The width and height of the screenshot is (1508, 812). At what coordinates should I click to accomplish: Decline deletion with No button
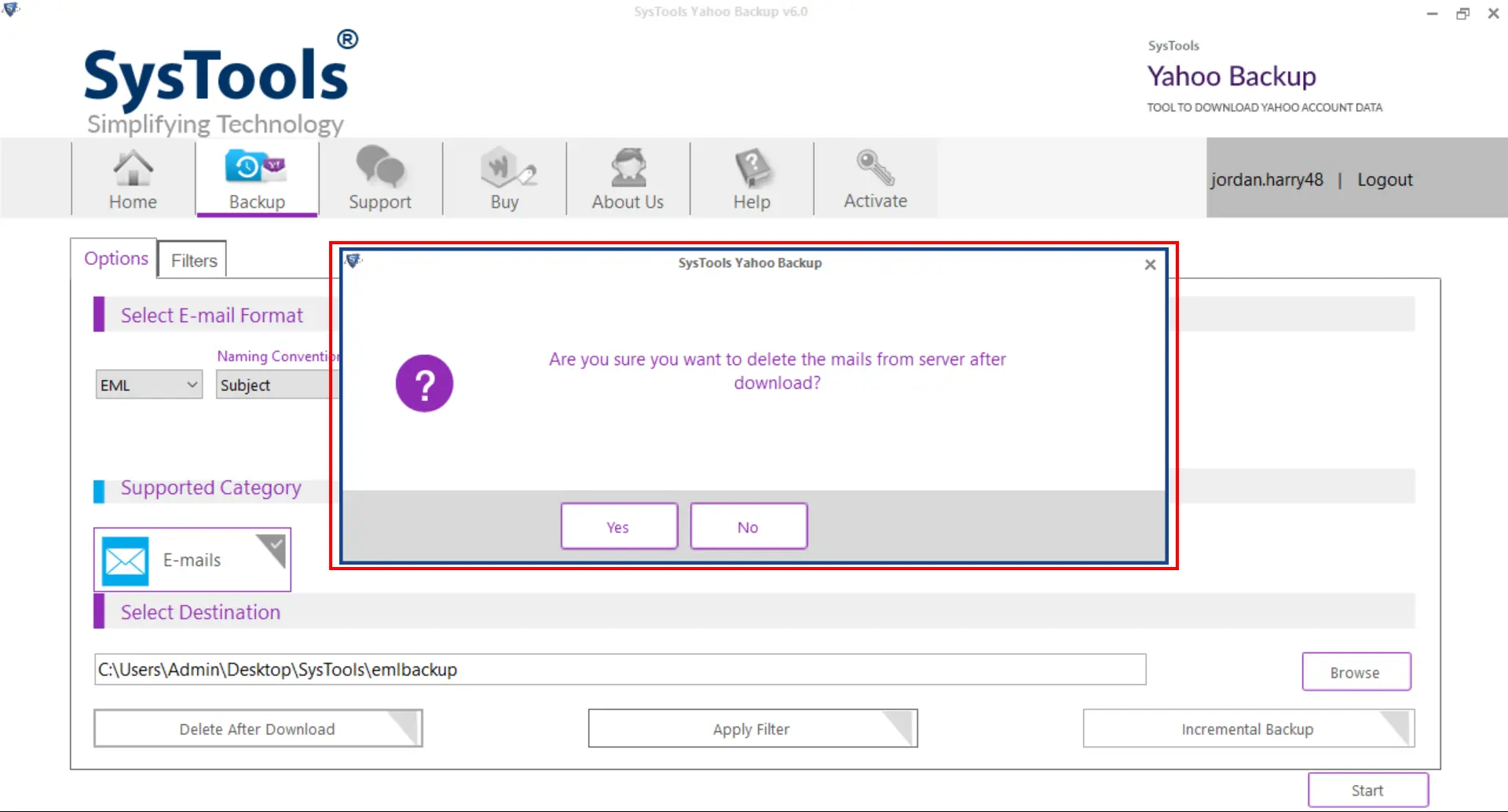[749, 526]
